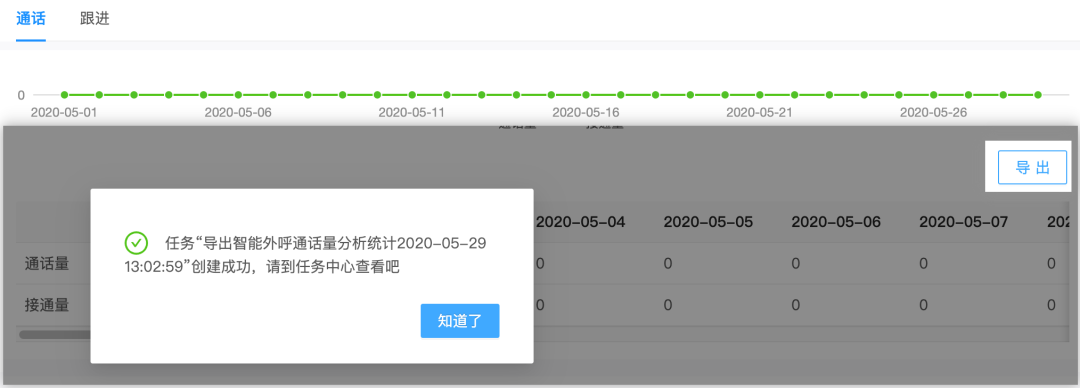The image size is (1080, 388).
Task: Click the 2020-05-16 axis label
Action: point(585,112)
